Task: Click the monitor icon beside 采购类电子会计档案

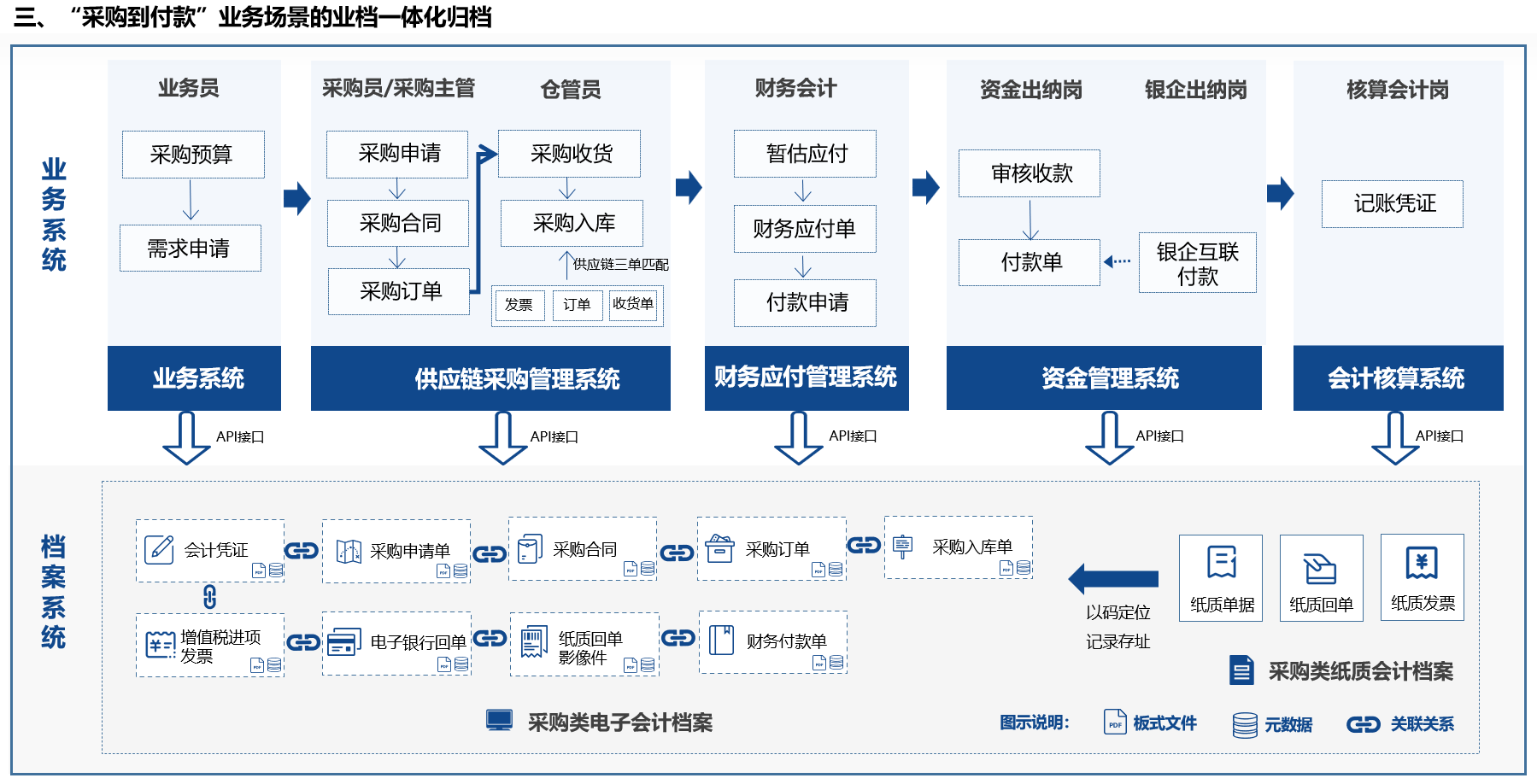Action: [499, 721]
